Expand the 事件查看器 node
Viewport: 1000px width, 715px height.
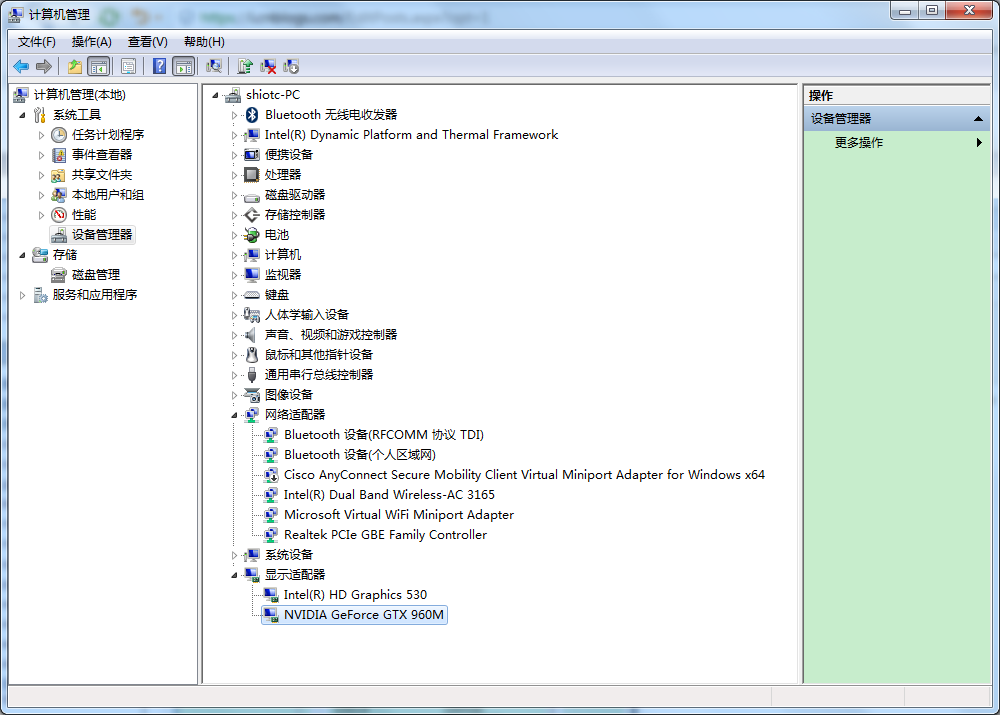[x=41, y=155]
